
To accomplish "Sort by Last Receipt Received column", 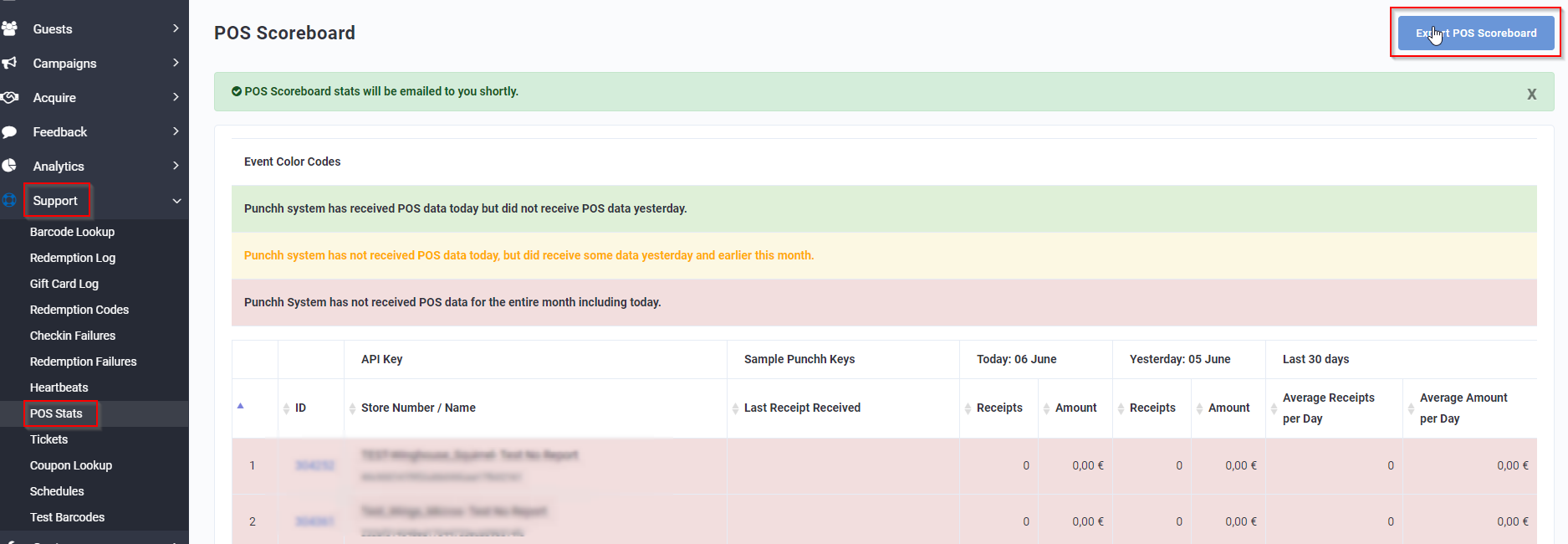I will click(801, 408).
